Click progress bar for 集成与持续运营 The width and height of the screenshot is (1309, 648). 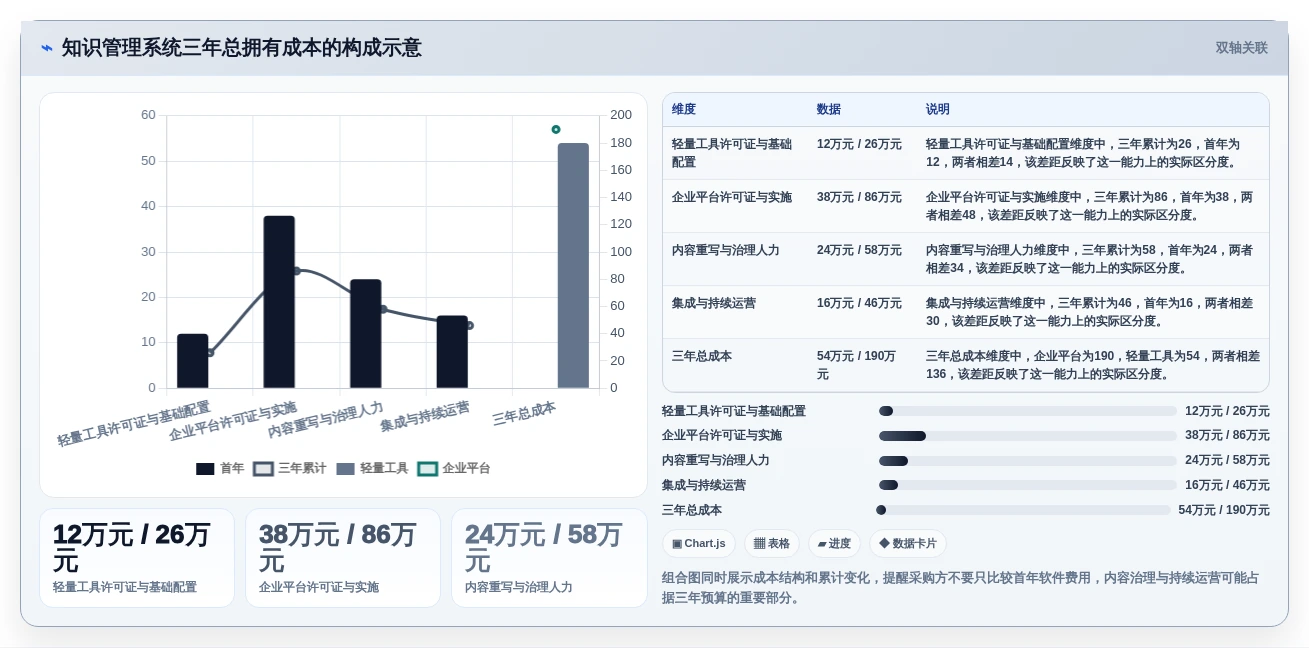[1028, 485]
